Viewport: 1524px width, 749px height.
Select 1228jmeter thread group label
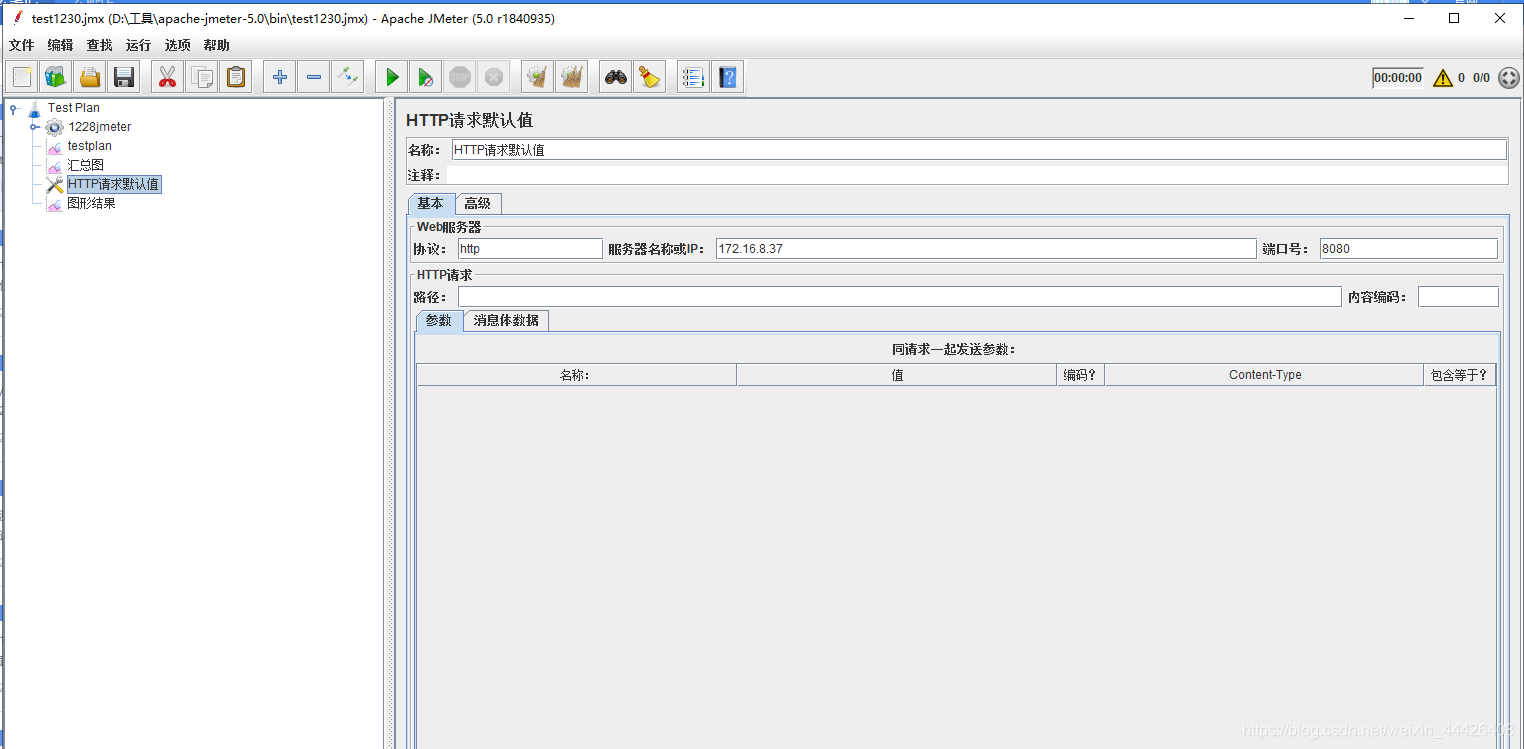pyautogui.click(x=100, y=127)
